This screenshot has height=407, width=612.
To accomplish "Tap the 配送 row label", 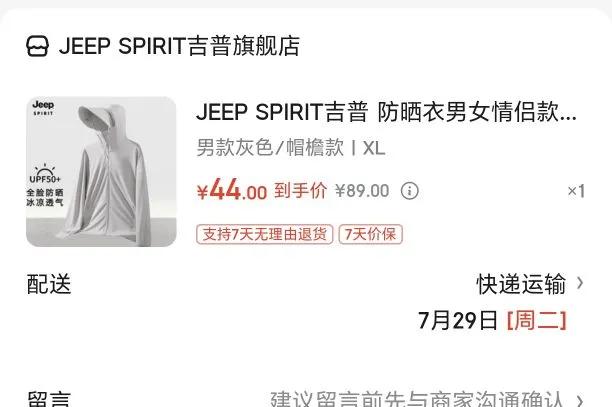I will coord(49,284).
